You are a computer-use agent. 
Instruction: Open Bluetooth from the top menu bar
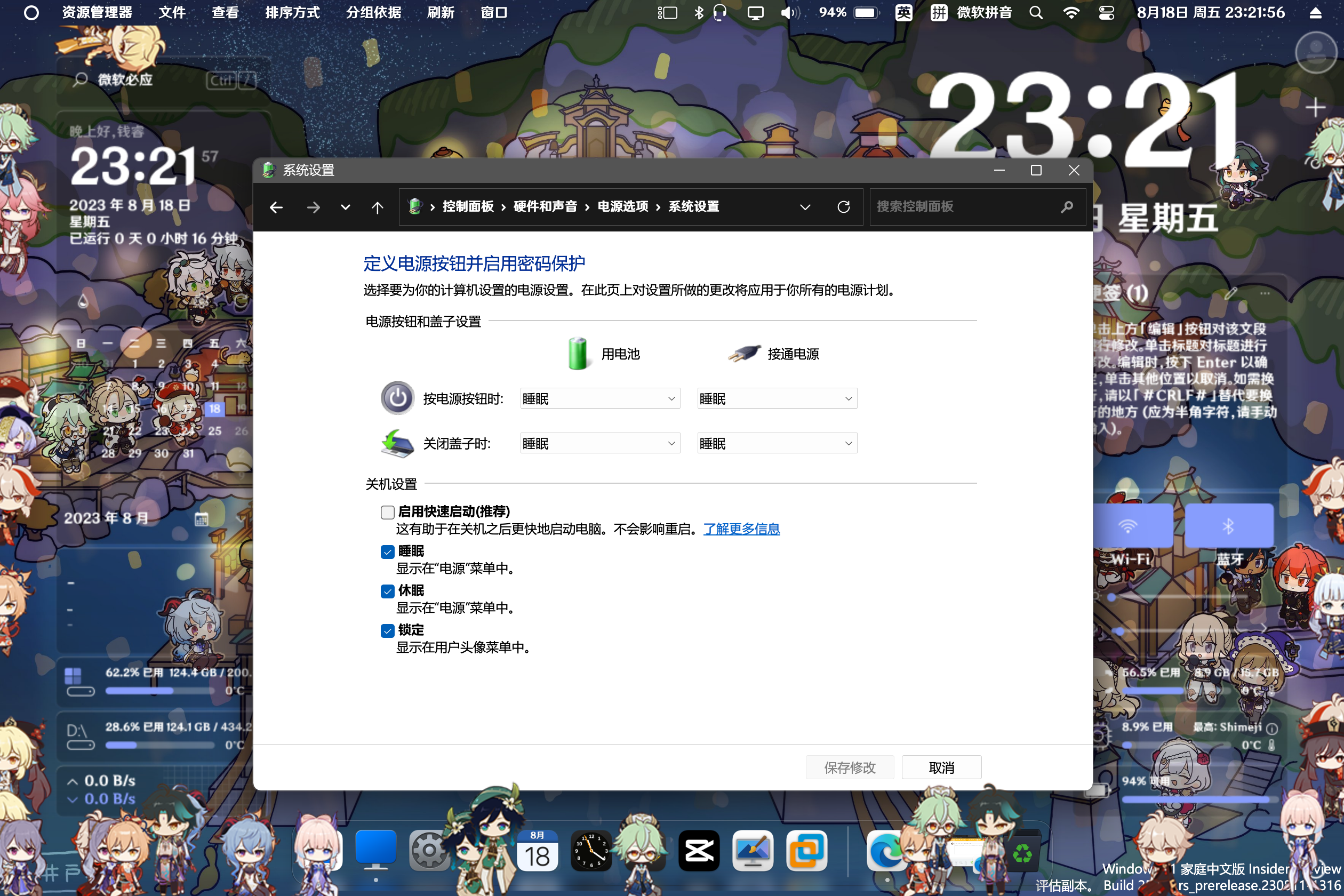698,13
